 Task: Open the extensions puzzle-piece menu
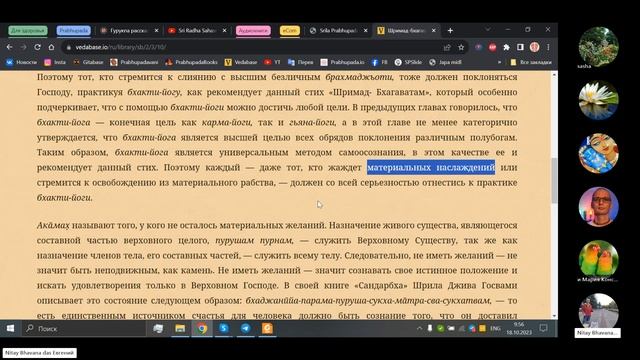[x=507, y=47]
